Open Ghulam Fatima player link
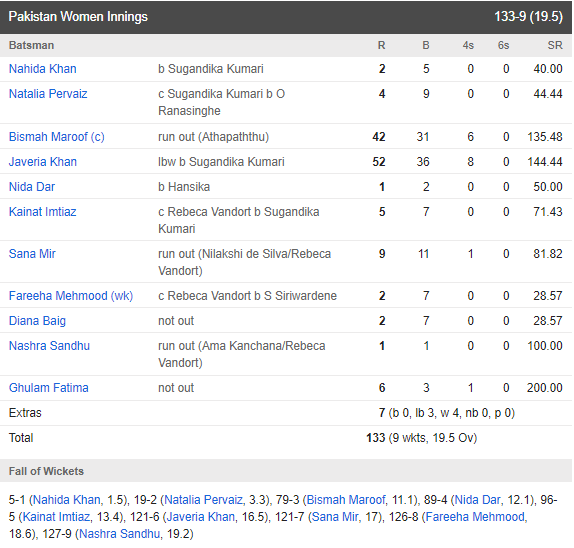 tap(49, 388)
